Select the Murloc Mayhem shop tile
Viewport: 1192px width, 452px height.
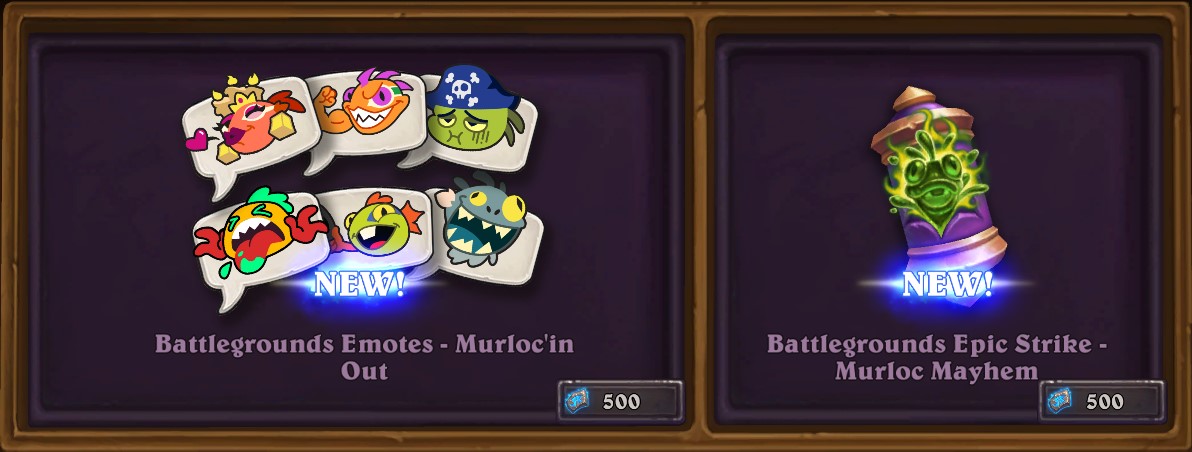[939, 229]
